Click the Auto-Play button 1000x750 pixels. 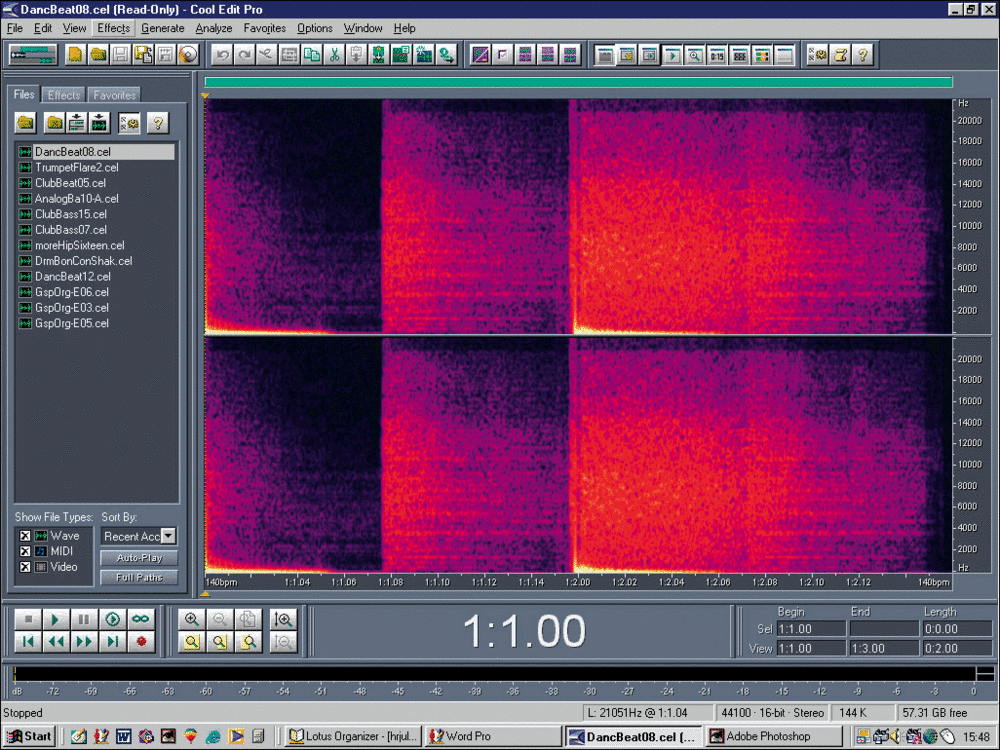[138, 558]
